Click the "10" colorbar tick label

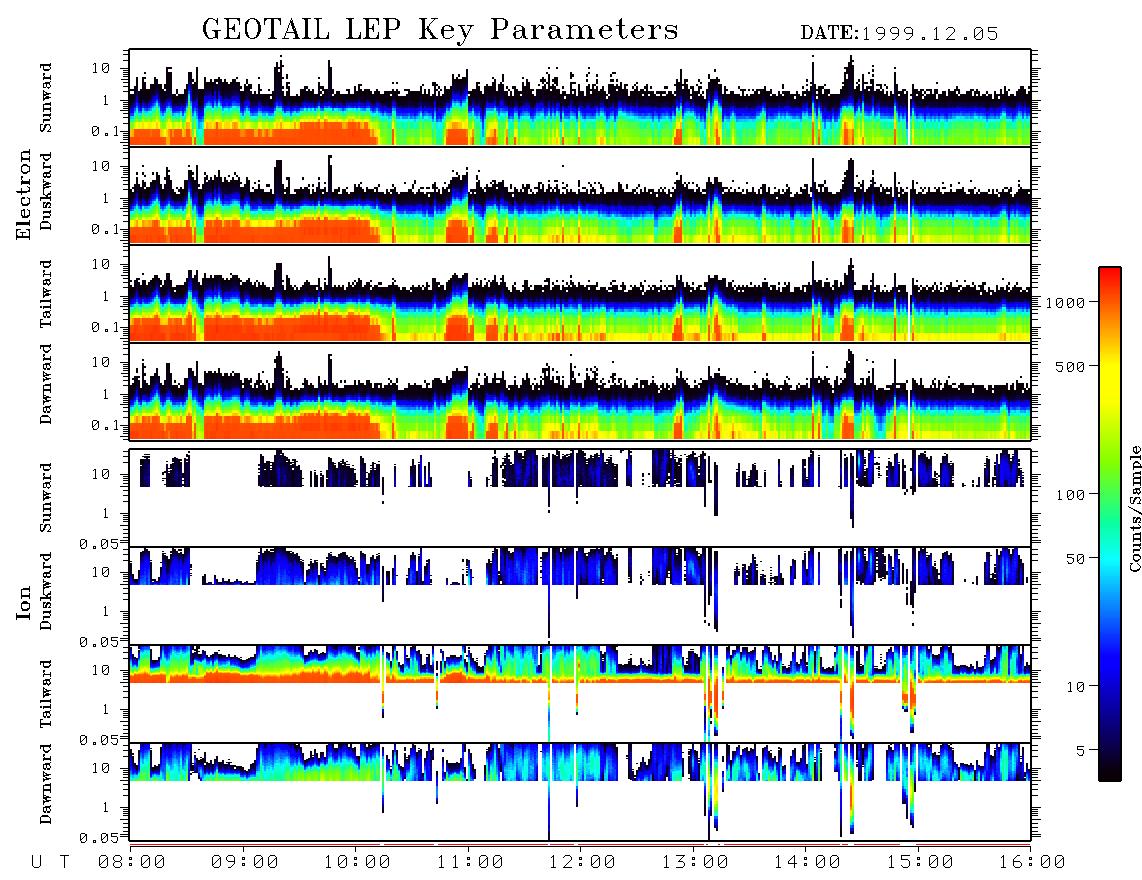(x=1075, y=687)
